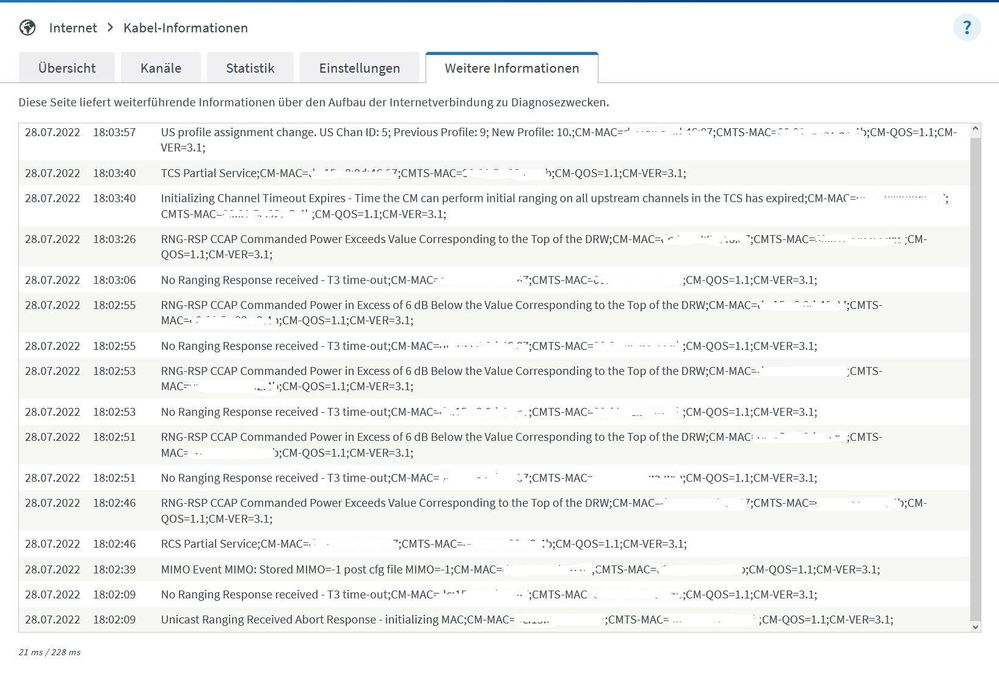999x676 pixels.
Task: Go to Internet breadcrumb link
Action: coord(73,28)
